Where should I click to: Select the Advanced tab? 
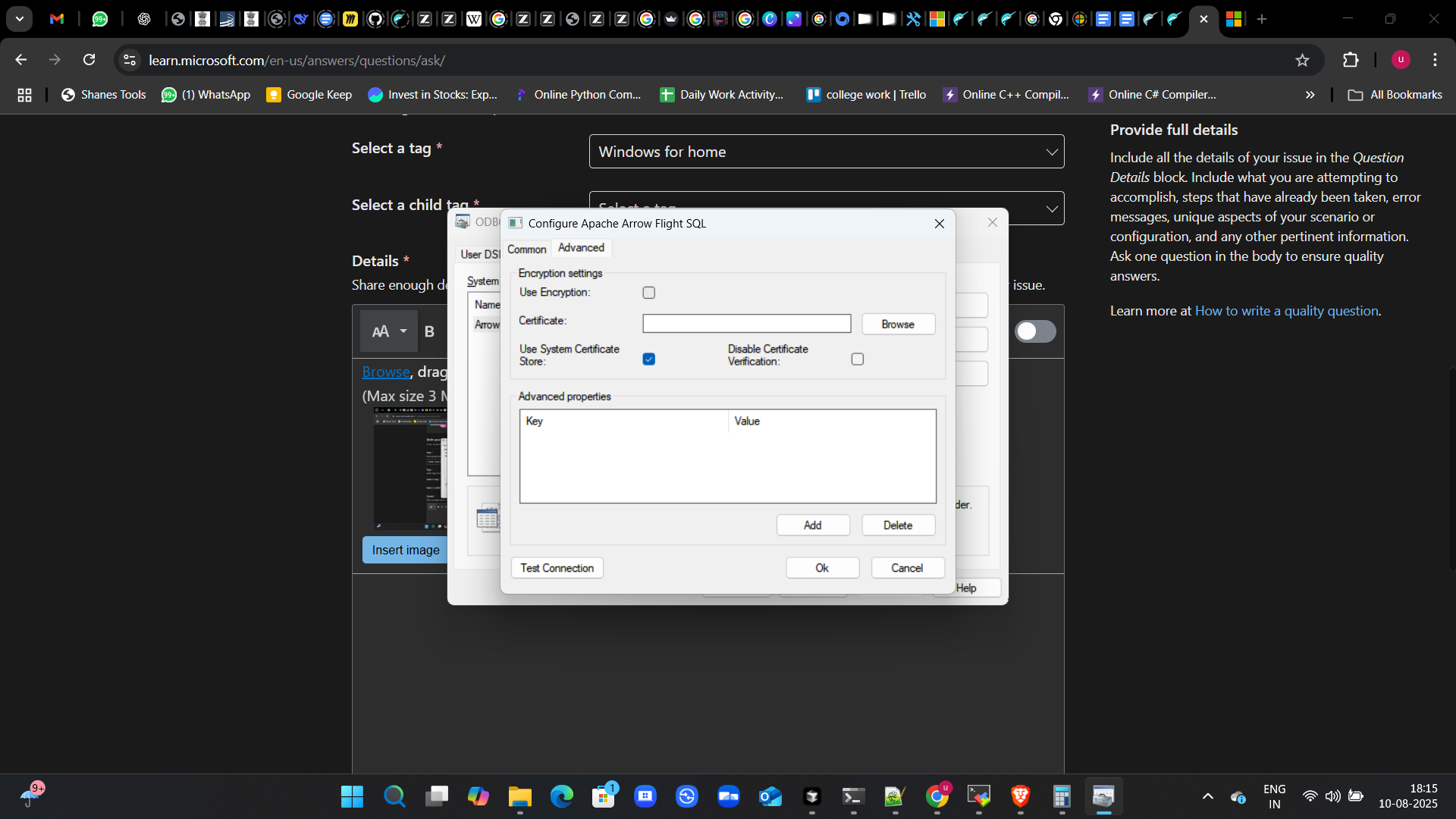point(581,248)
